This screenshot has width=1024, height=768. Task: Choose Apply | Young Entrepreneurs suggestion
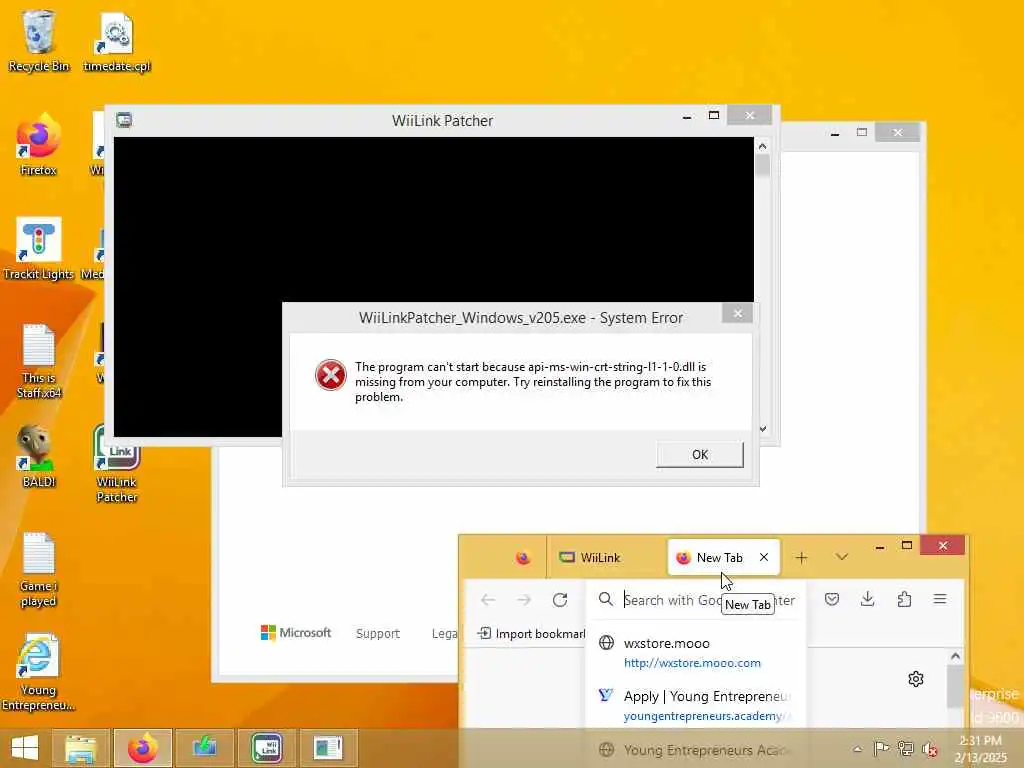[x=696, y=705]
